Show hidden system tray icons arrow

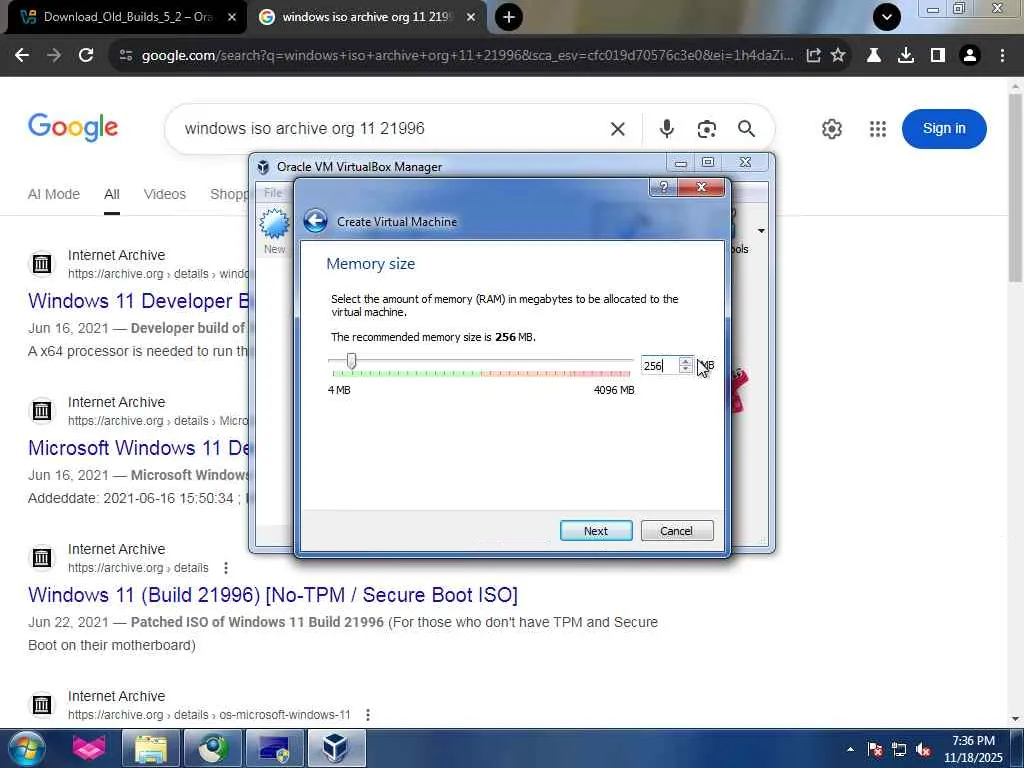(x=850, y=749)
